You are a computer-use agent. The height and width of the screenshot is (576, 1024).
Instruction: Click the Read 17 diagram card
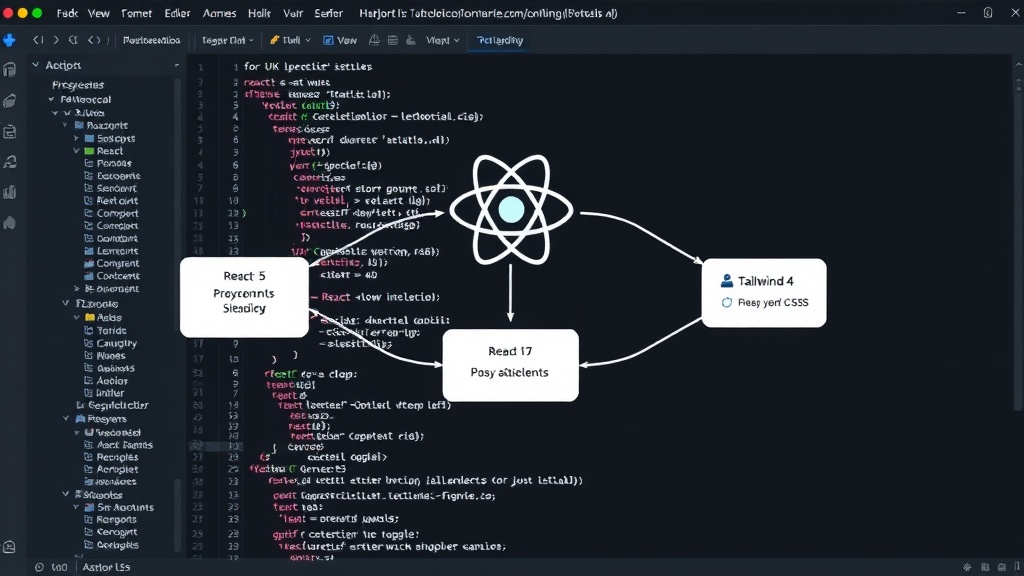click(x=511, y=365)
